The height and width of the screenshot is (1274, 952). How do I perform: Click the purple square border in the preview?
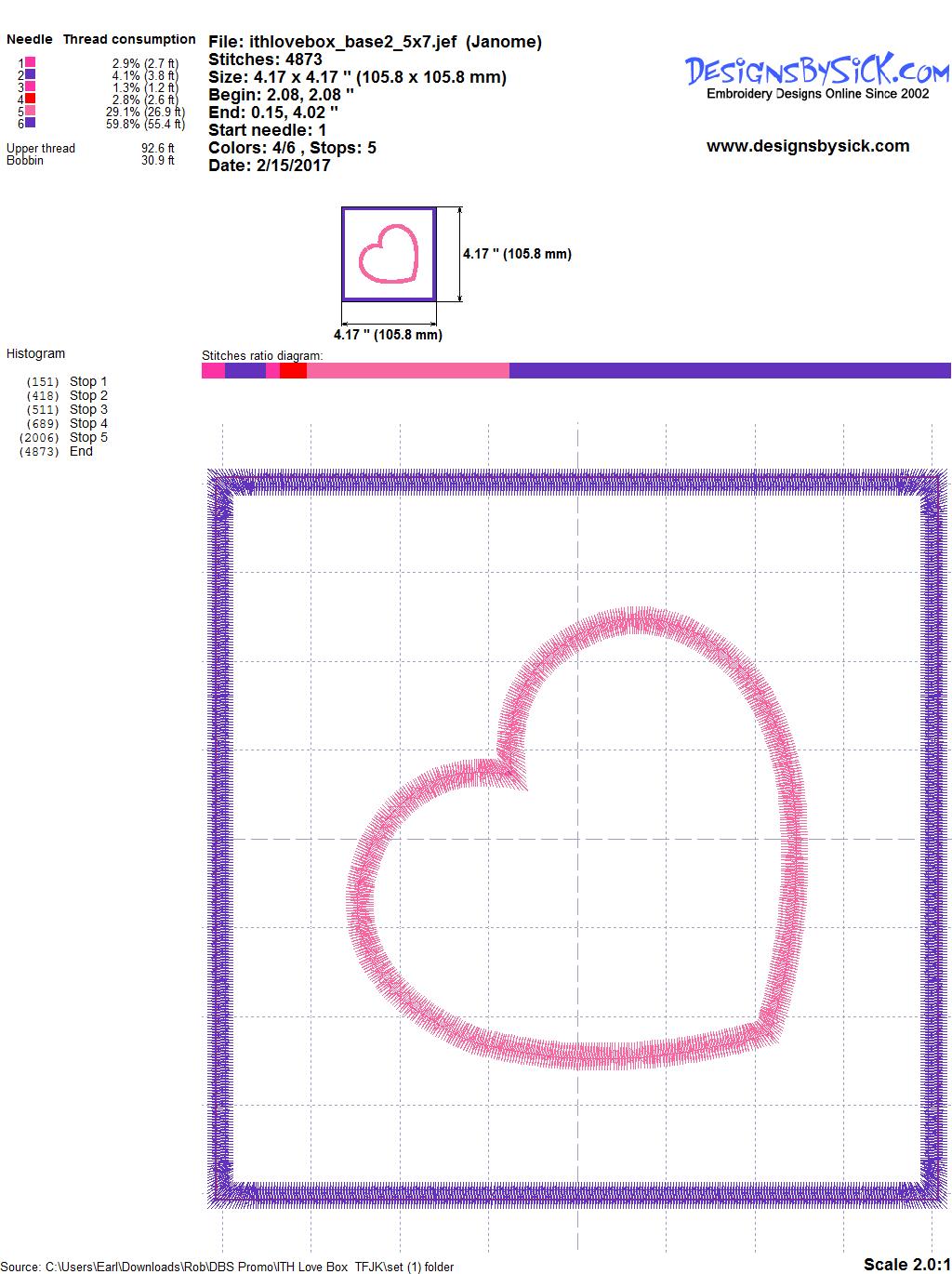coord(223,837)
